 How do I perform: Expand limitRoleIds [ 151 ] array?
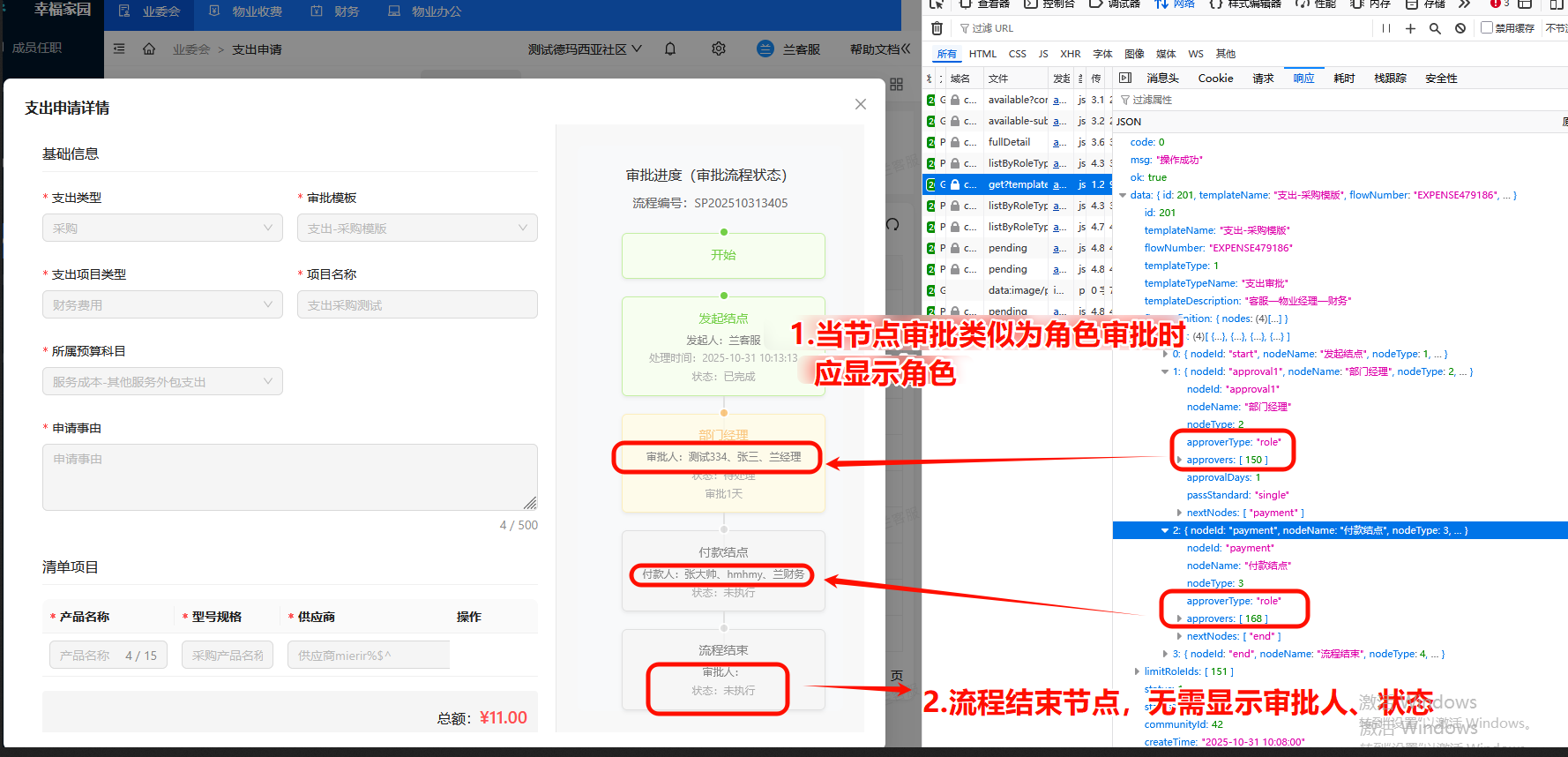[1137, 671]
